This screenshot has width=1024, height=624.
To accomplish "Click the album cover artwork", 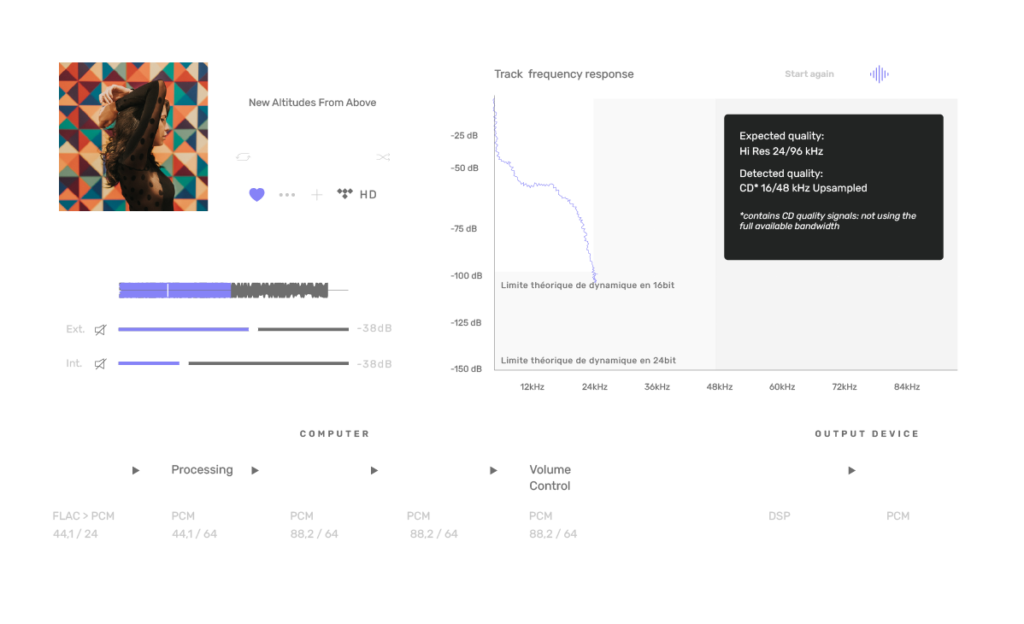I will (x=134, y=136).
